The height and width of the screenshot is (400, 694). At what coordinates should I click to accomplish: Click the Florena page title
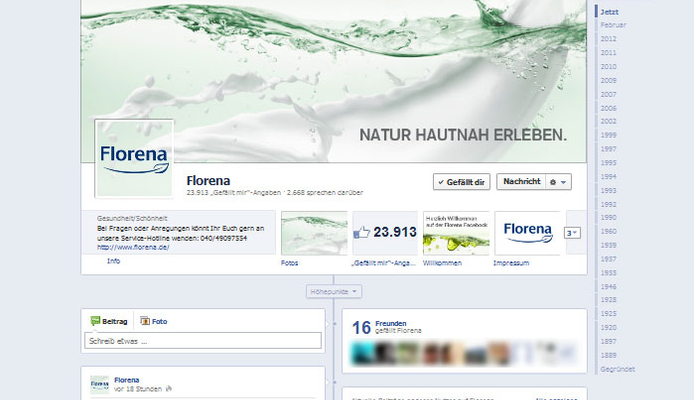click(208, 181)
